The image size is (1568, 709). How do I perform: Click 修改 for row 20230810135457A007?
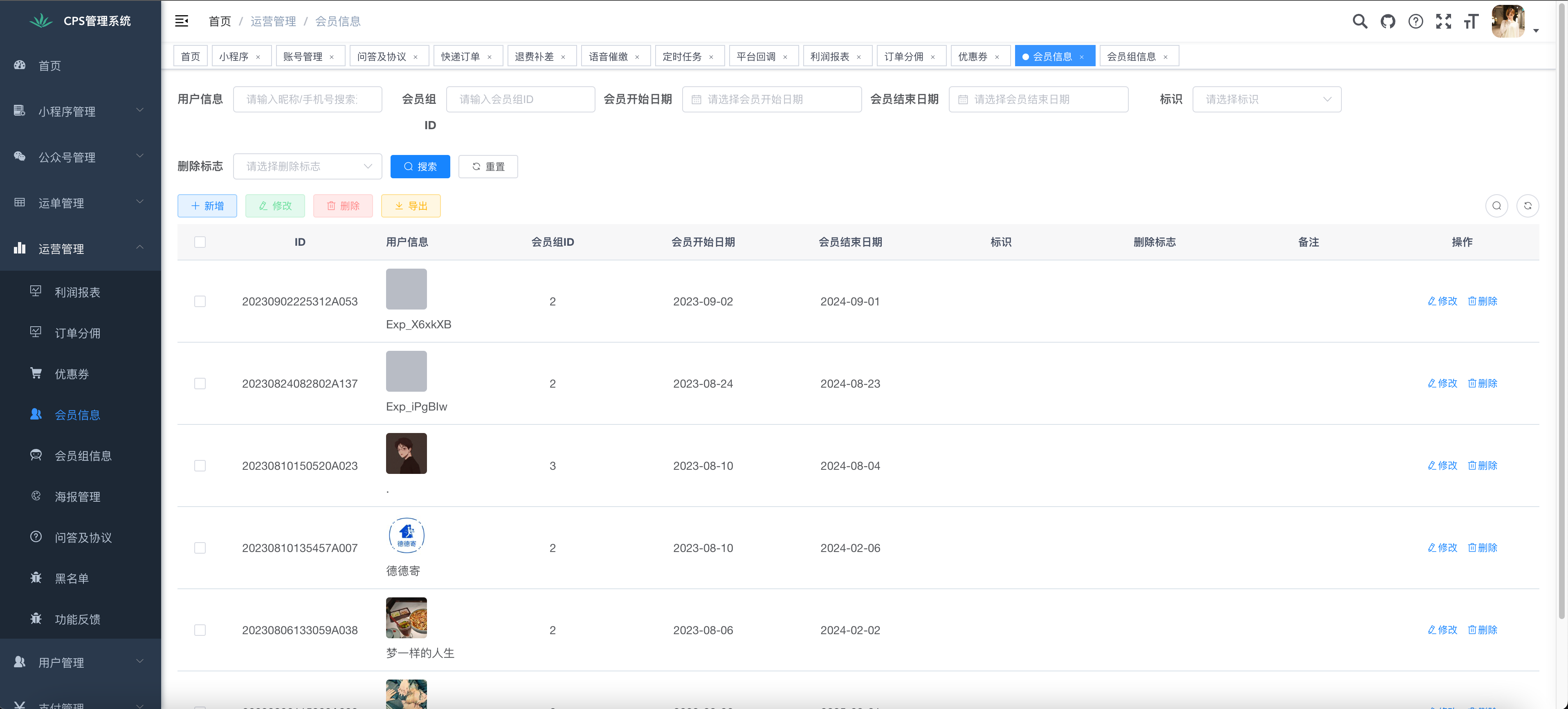pos(1442,548)
